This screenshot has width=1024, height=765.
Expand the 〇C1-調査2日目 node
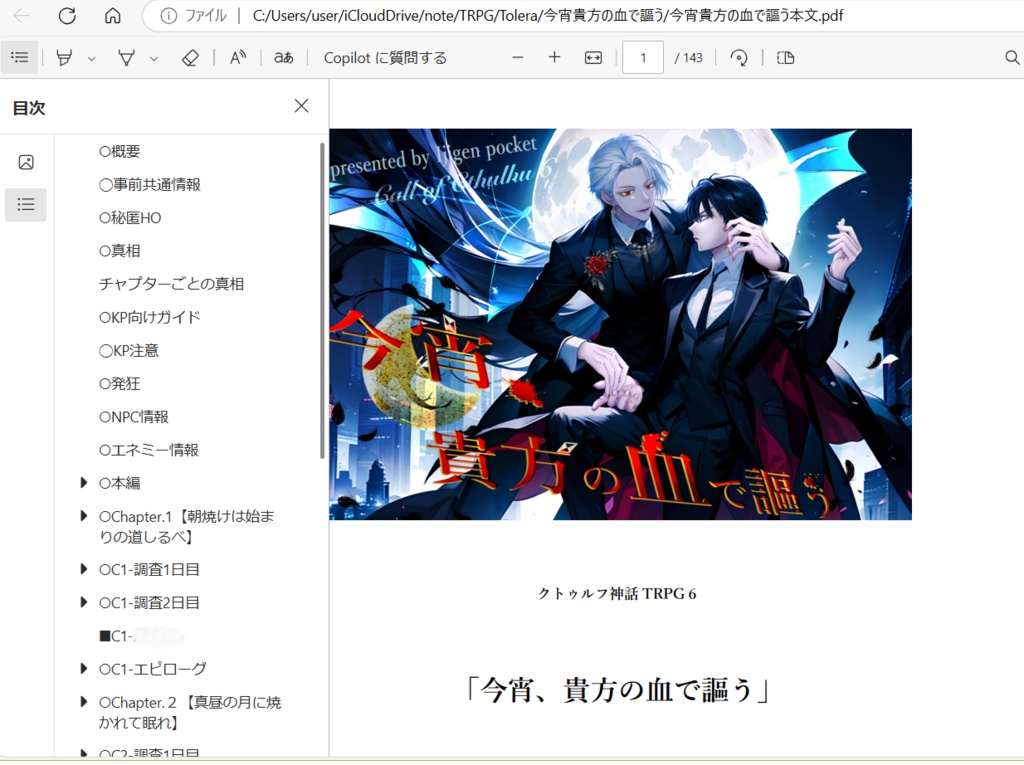(x=84, y=602)
